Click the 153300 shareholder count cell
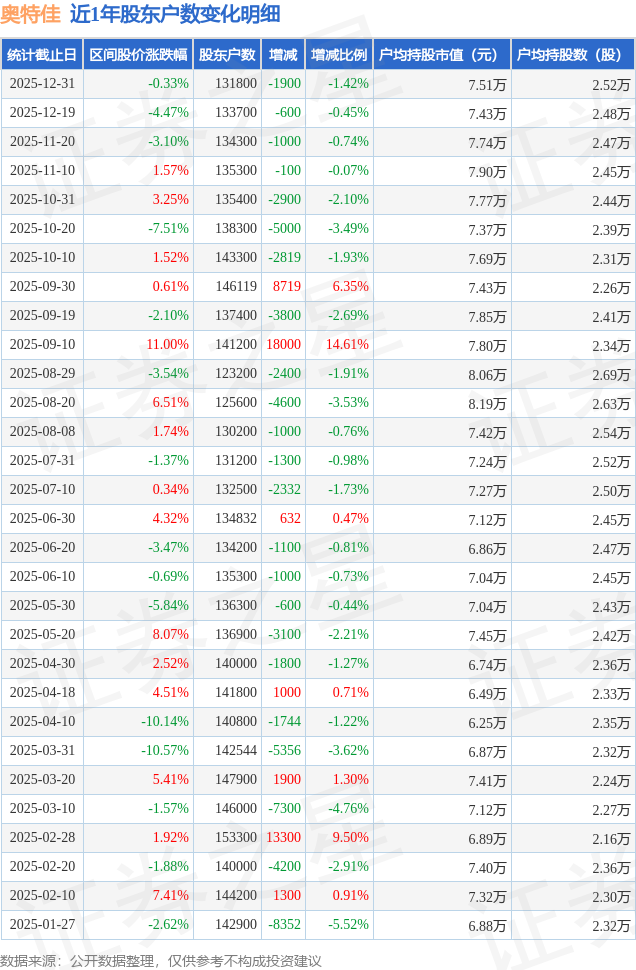The image size is (636, 970). 236,838
